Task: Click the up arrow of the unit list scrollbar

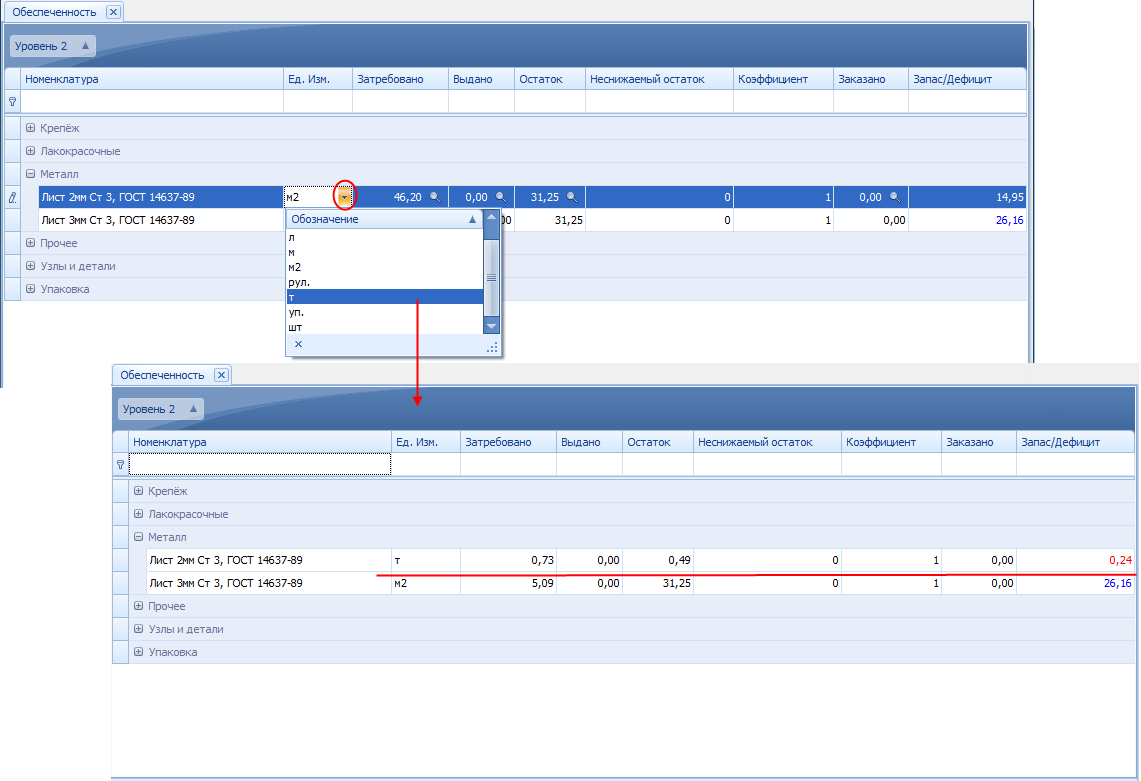Action: point(491,218)
